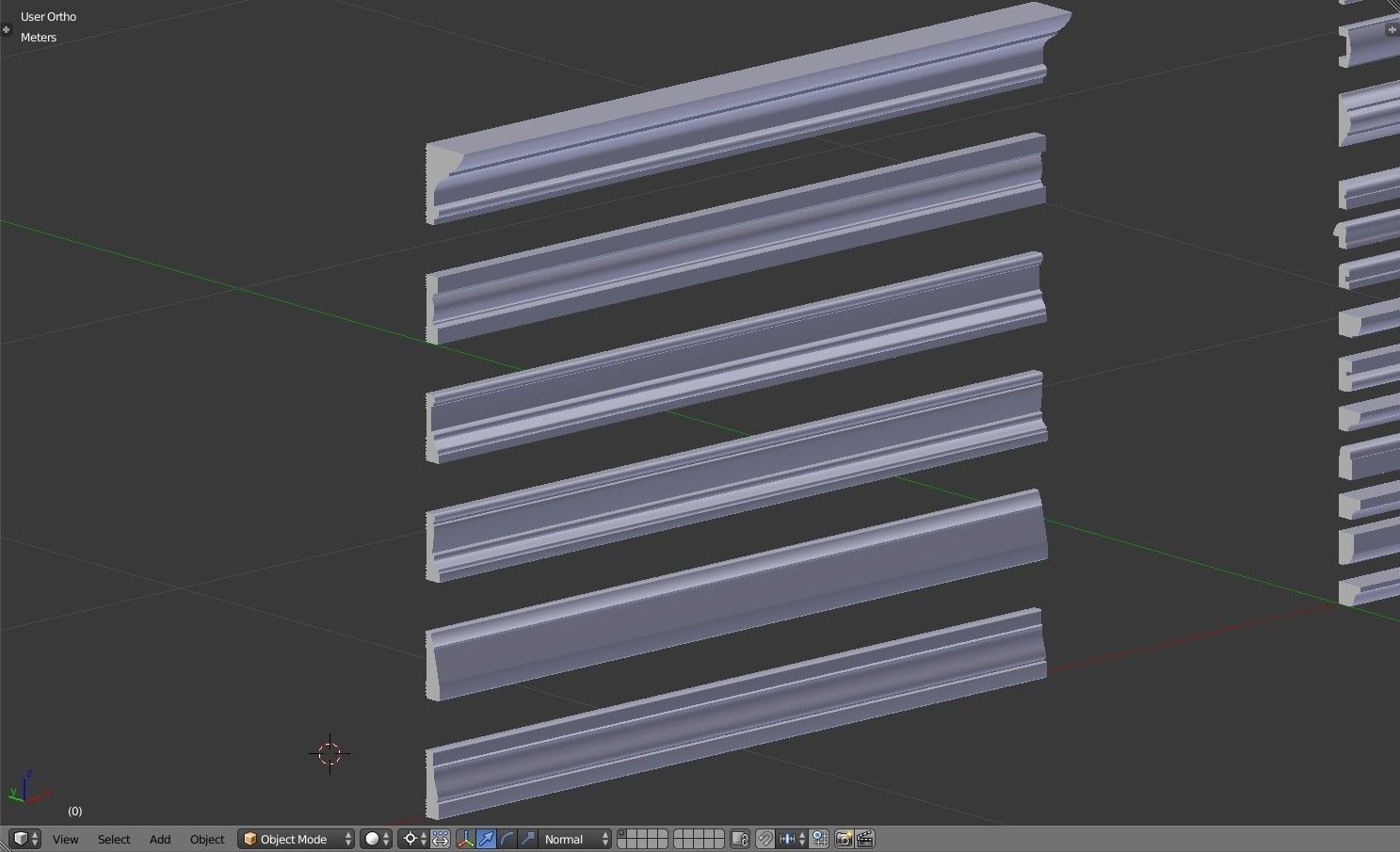This screenshot has height=852, width=1400.
Task: Open the Normal orientation dropdown
Action: click(x=575, y=839)
